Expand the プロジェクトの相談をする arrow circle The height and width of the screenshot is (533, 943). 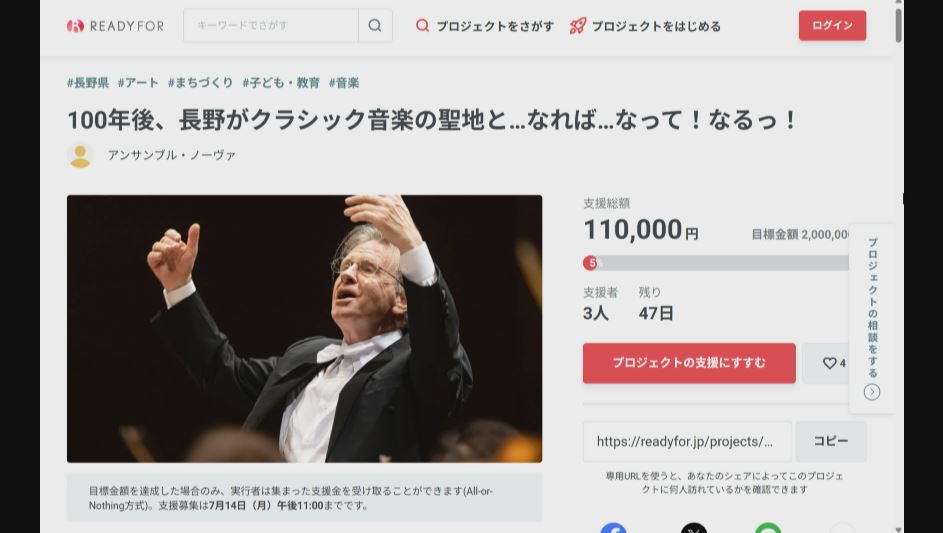[871, 392]
